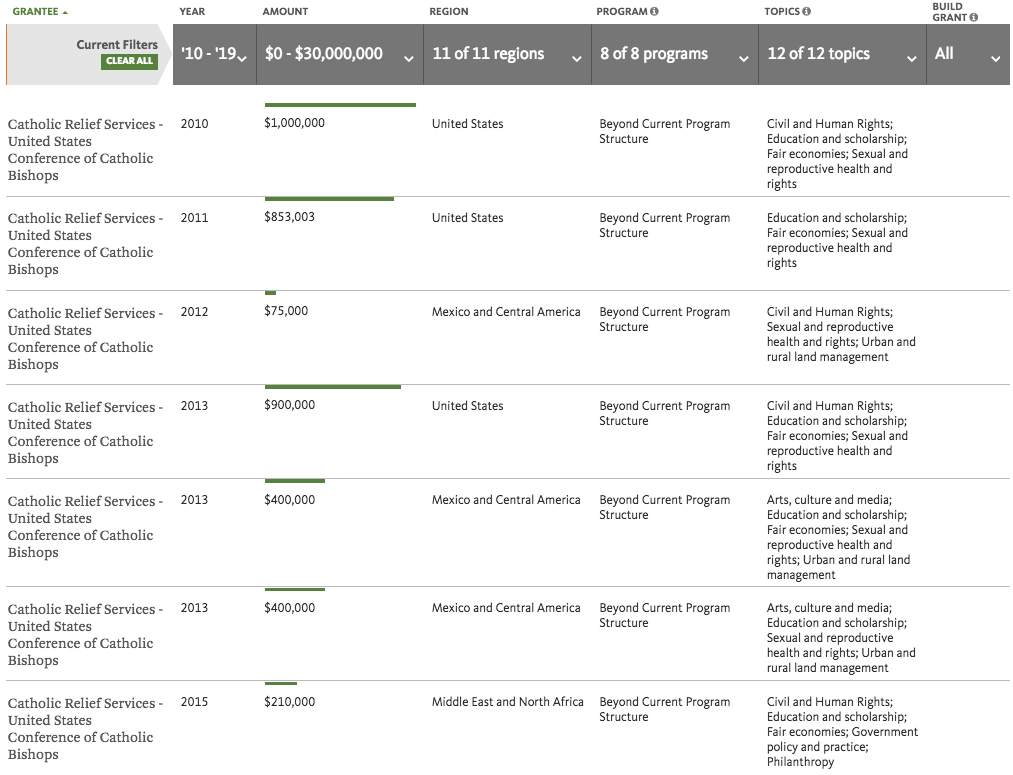Expand the 11 of 11 regions filter
This screenshot has height=775, width=1013.
click(x=507, y=54)
